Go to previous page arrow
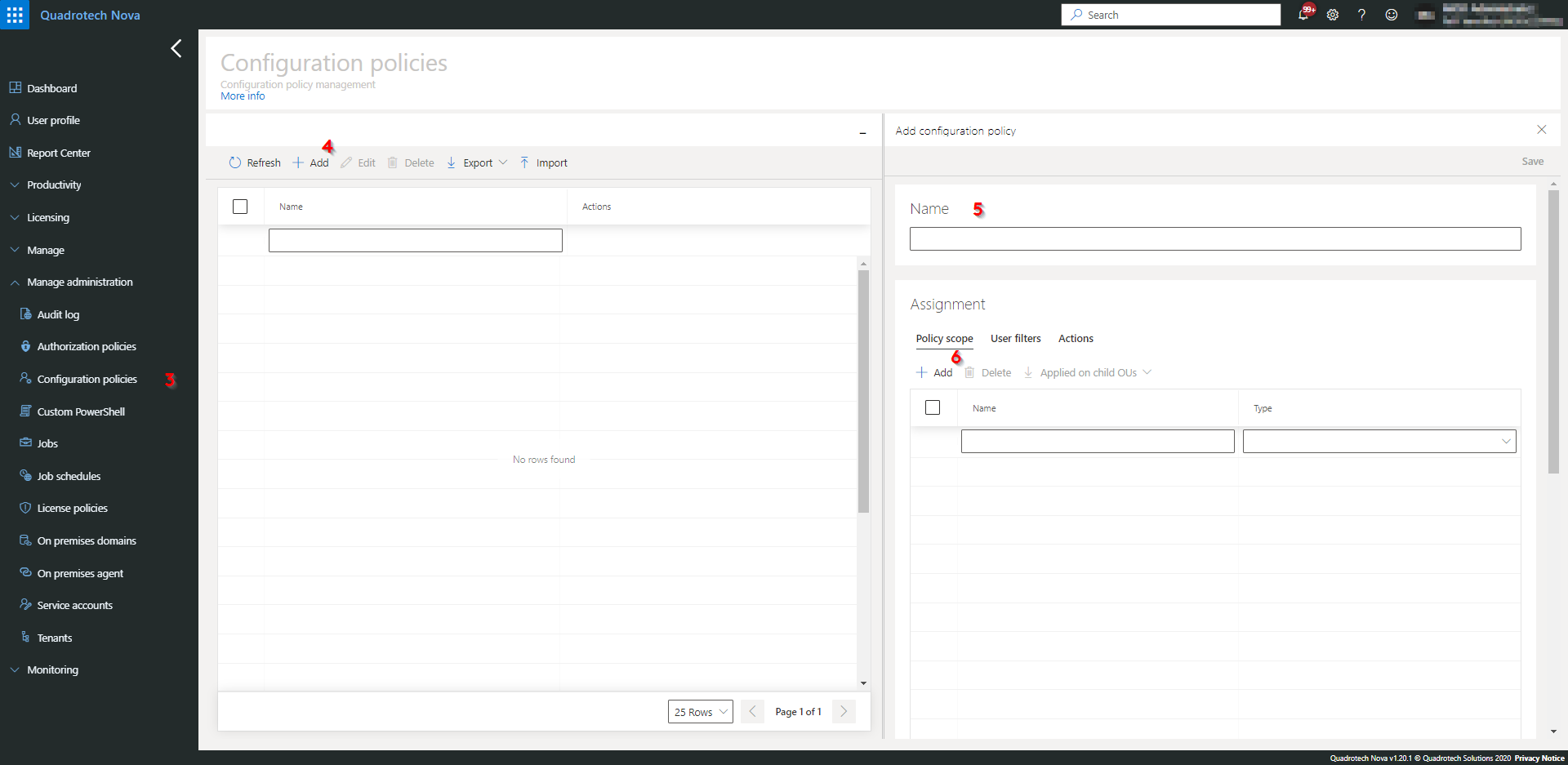This screenshot has width=1568, height=765. 752,712
